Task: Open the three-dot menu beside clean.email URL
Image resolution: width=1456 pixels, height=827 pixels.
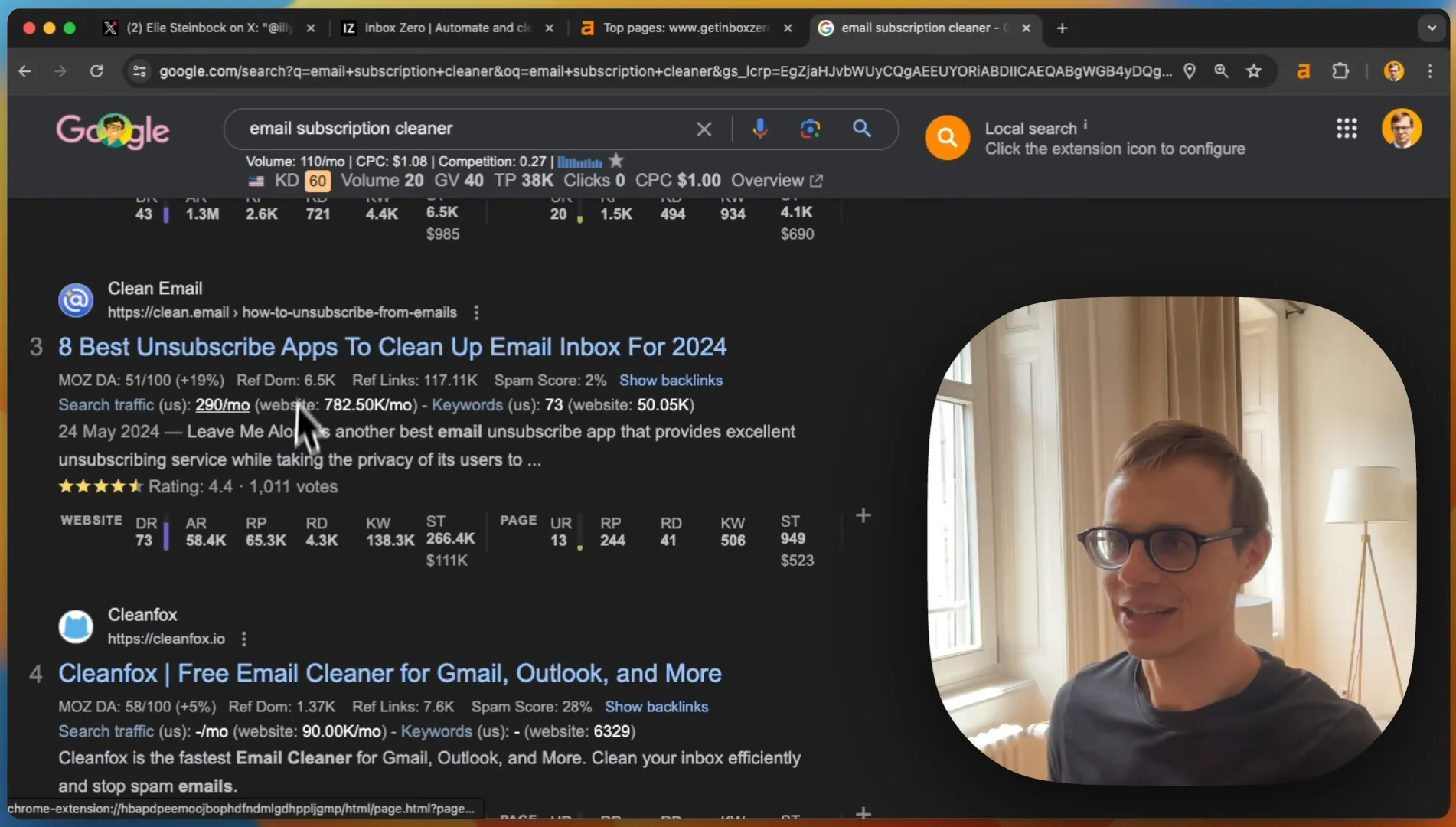Action: (x=476, y=312)
